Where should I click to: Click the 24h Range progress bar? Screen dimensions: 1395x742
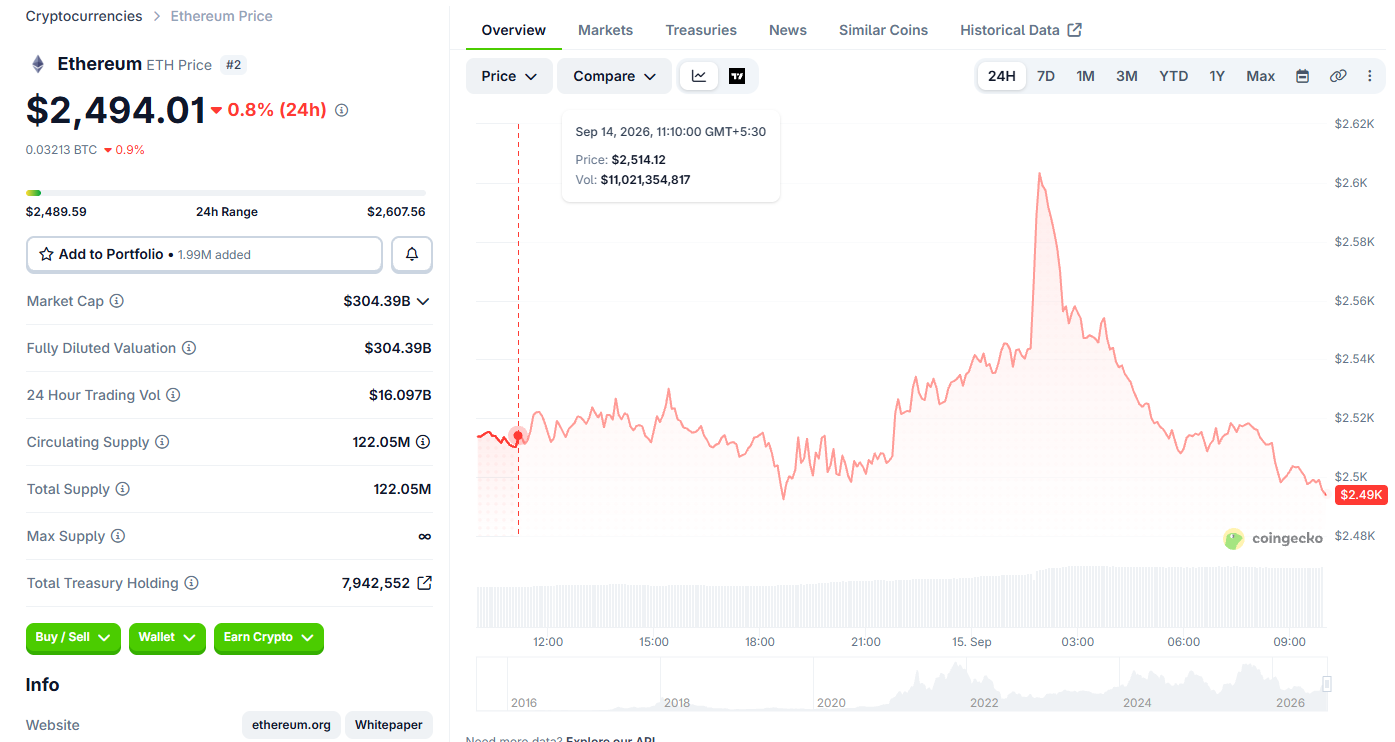(x=226, y=193)
